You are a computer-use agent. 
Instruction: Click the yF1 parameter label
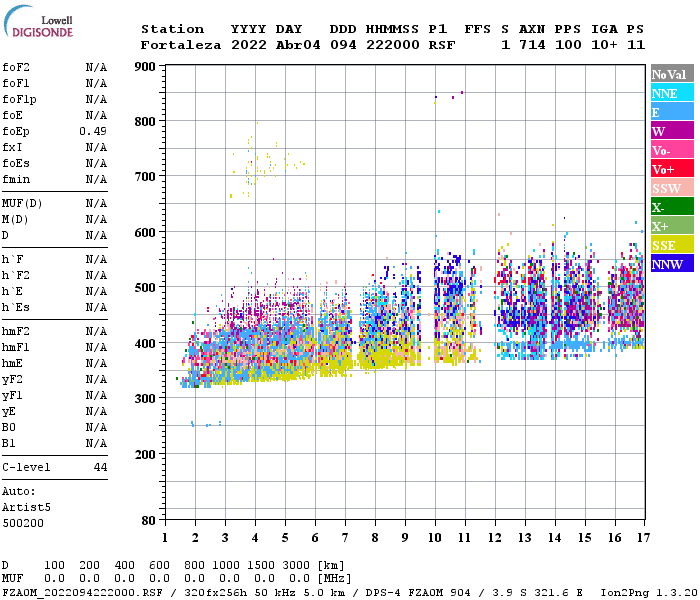[12, 396]
